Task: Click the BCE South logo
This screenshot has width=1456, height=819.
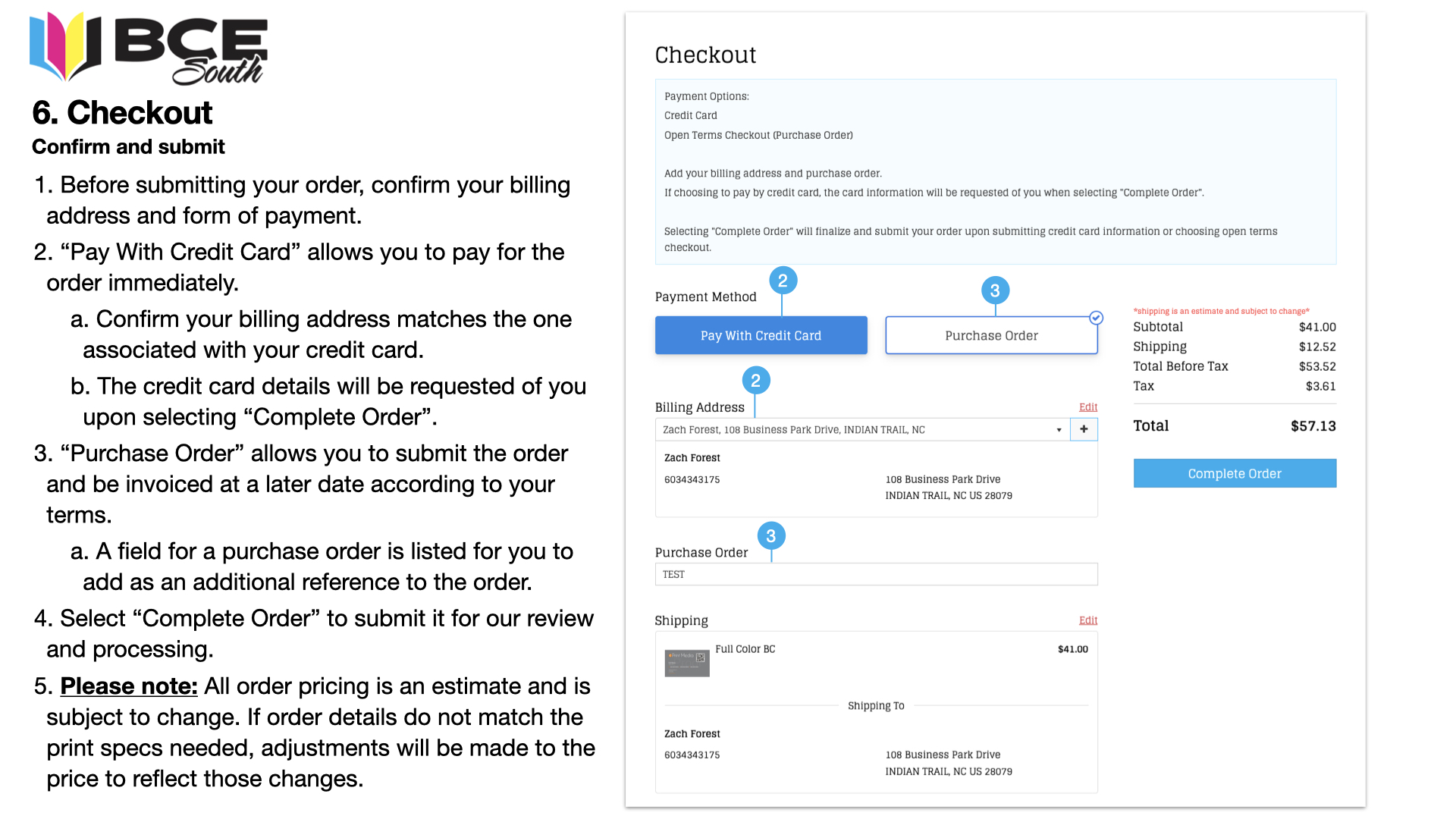Action: click(149, 48)
